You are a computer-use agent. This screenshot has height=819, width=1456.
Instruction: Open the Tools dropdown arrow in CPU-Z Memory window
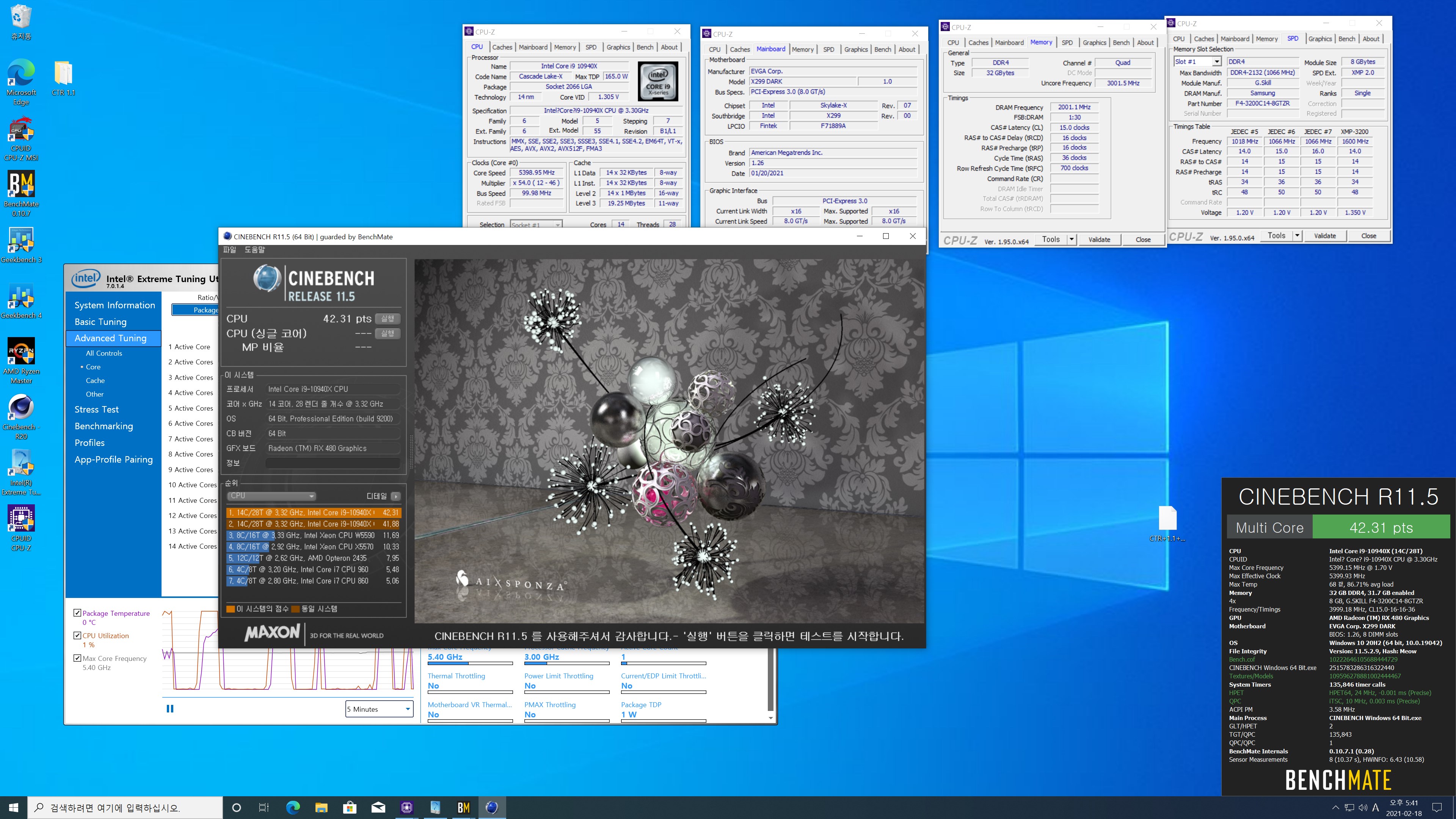coord(1071,239)
